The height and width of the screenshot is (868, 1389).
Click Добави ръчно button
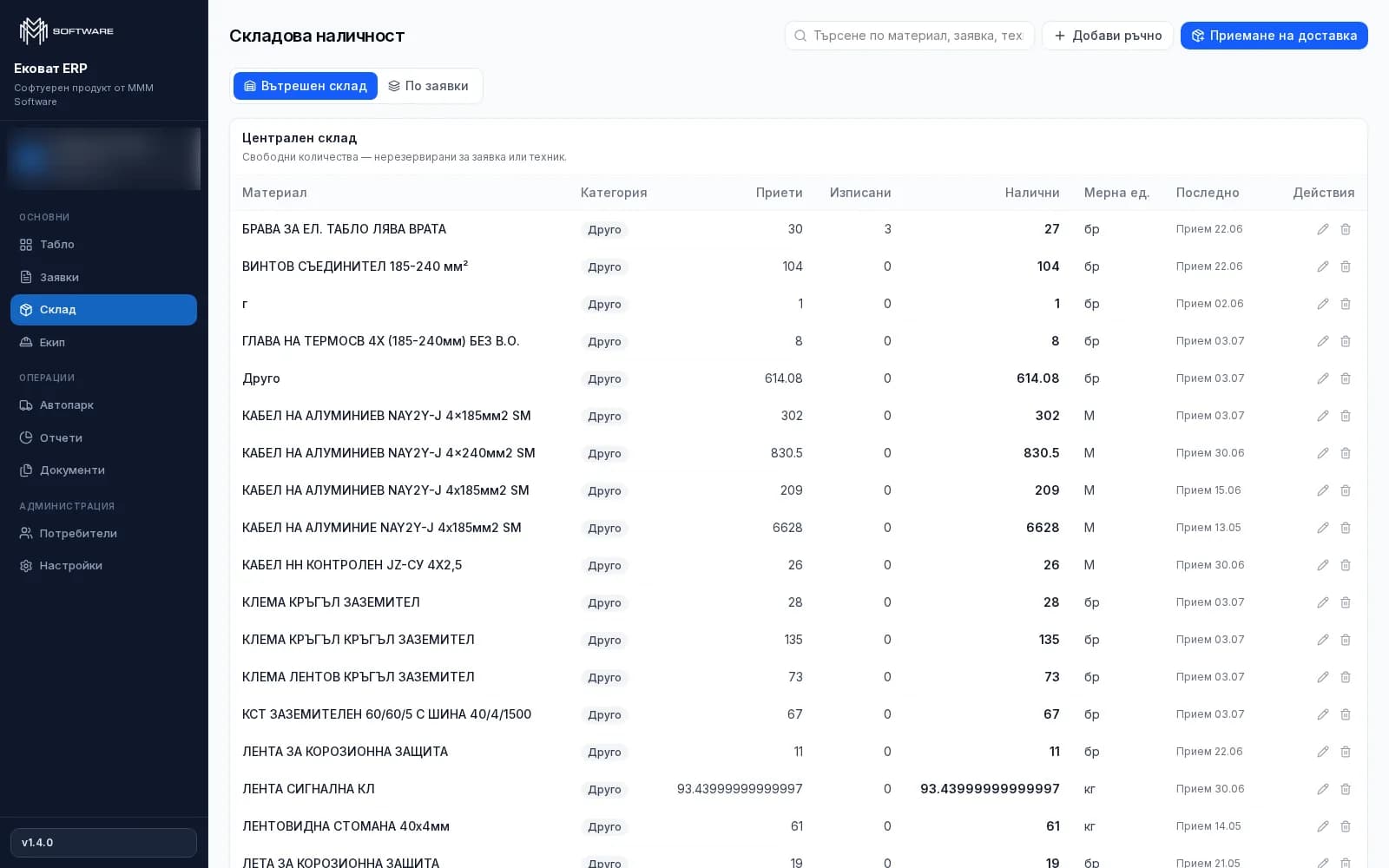pyautogui.click(x=1108, y=36)
